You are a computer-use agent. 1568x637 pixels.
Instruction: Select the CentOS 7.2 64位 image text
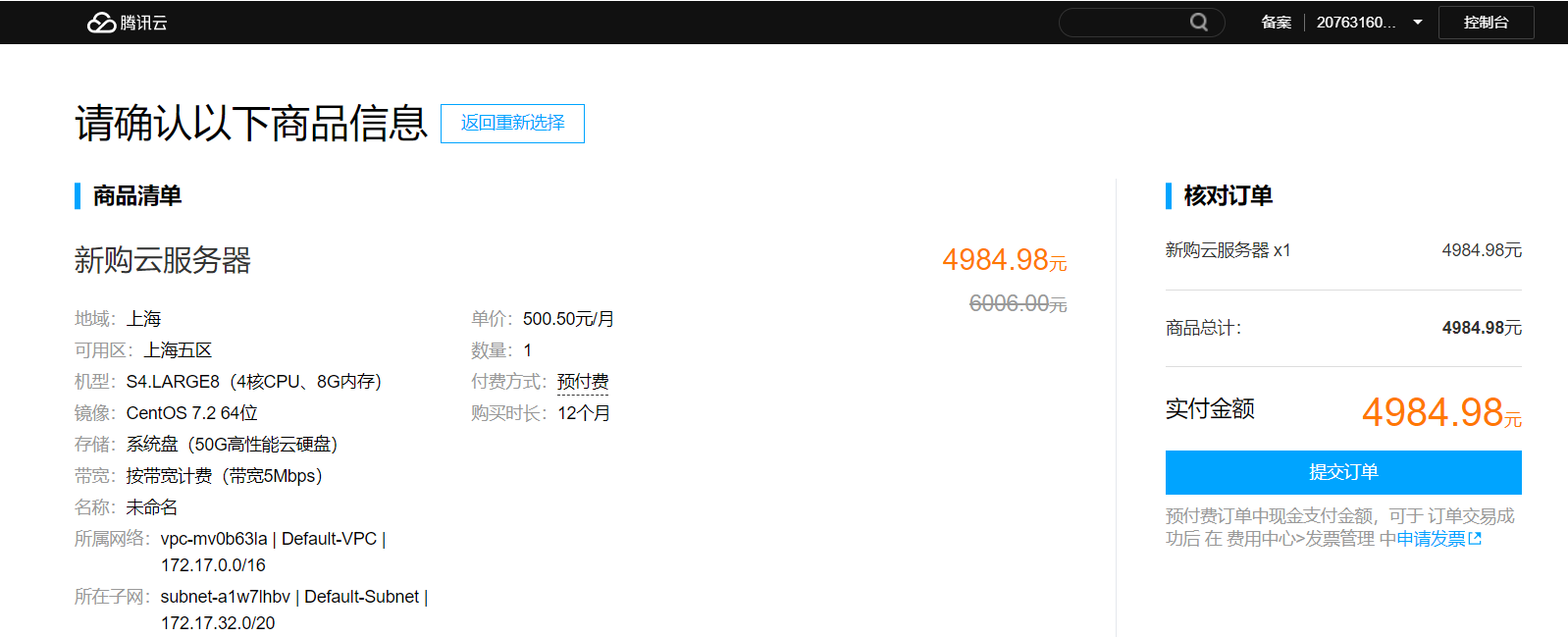192,413
